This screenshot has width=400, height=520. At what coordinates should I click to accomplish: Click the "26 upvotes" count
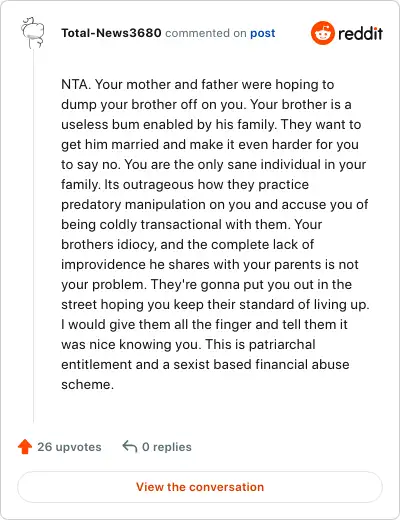(69, 447)
